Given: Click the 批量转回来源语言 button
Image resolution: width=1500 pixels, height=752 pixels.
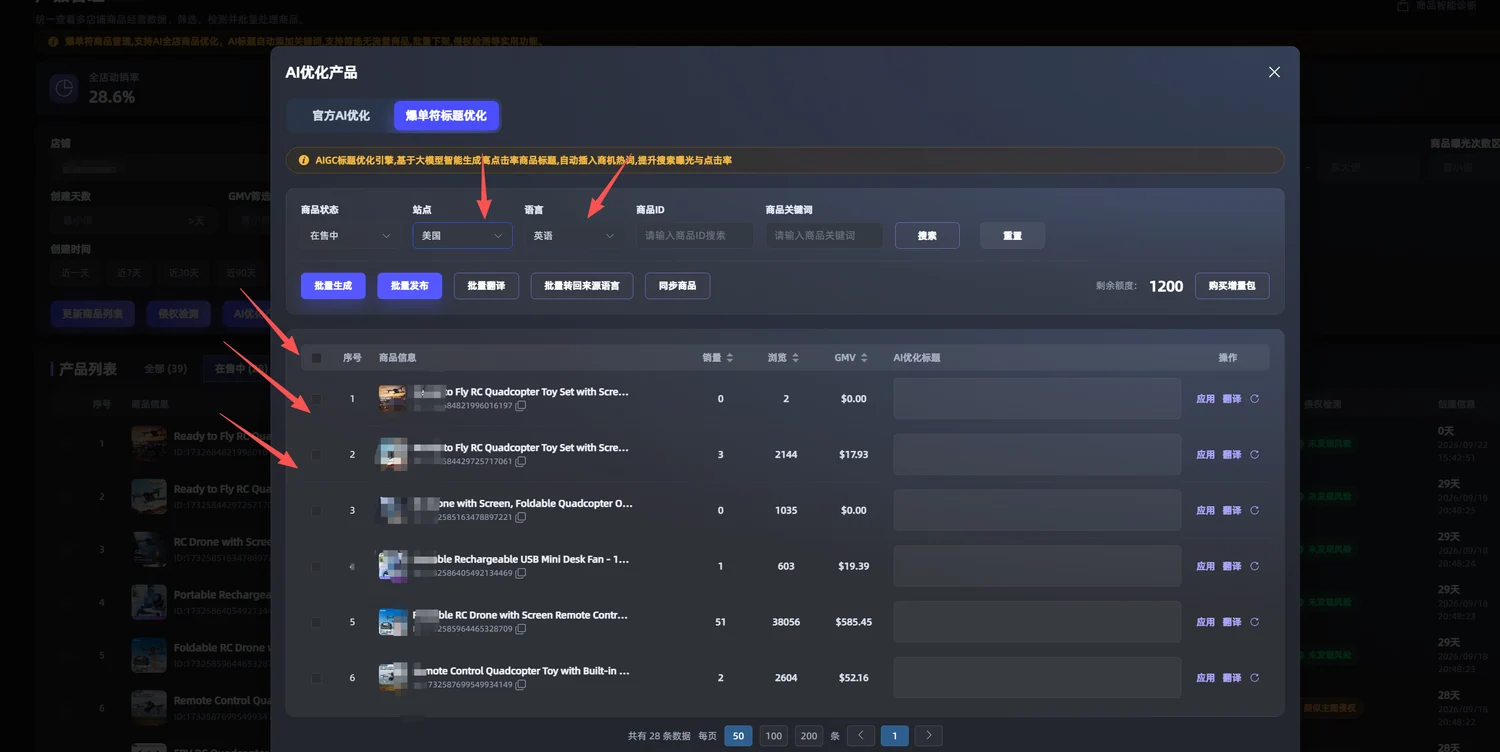Looking at the screenshot, I should [x=582, y=286].
